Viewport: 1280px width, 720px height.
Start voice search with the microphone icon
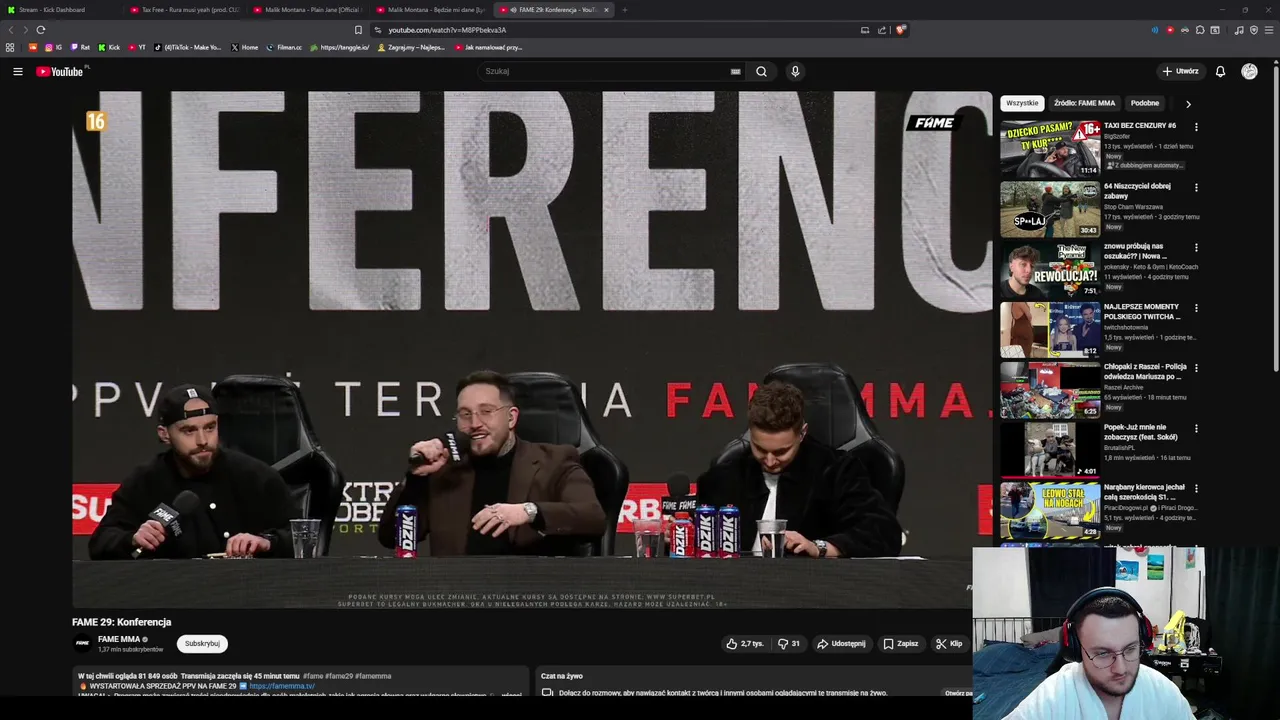pyautogui.click(x=795, y=71)
